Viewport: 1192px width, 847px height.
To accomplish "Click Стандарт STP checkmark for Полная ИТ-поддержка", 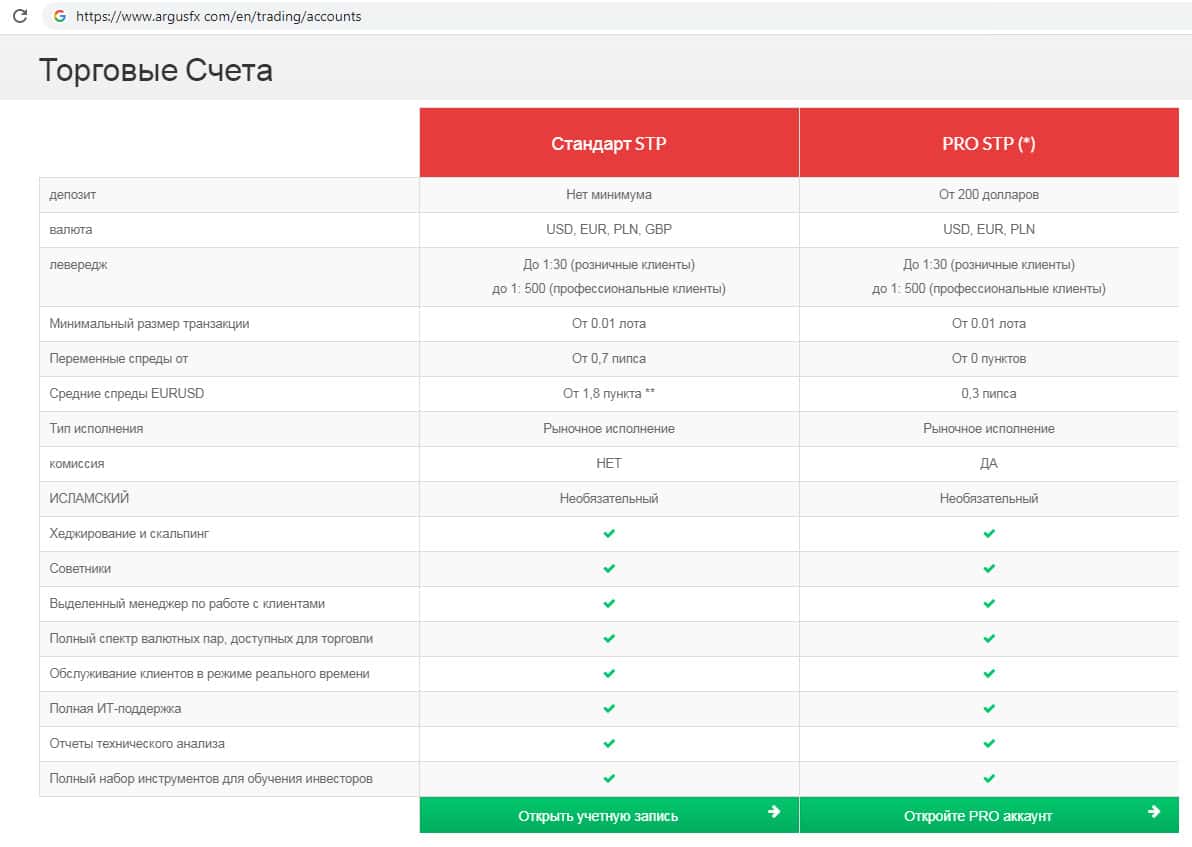I will click(609, 709).
